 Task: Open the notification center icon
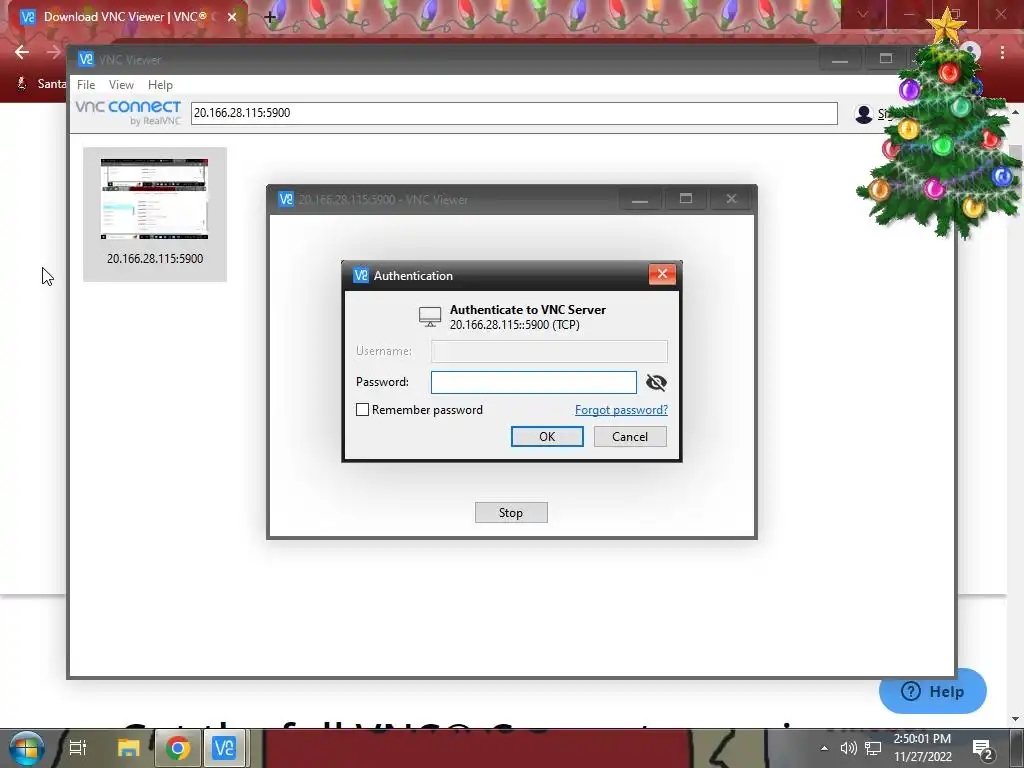click(983, 750)
